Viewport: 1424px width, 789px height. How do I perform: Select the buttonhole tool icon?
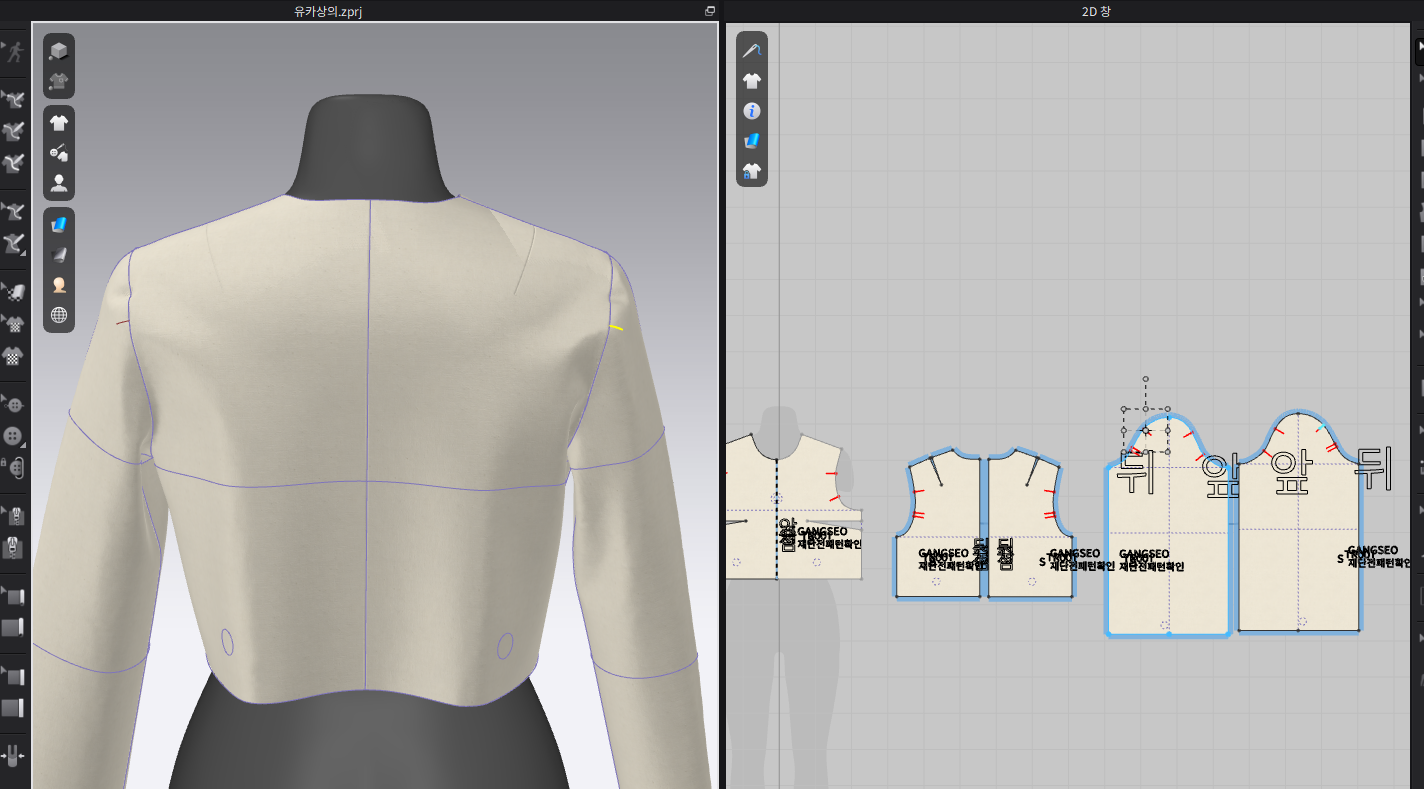click(x=13, y=467)
